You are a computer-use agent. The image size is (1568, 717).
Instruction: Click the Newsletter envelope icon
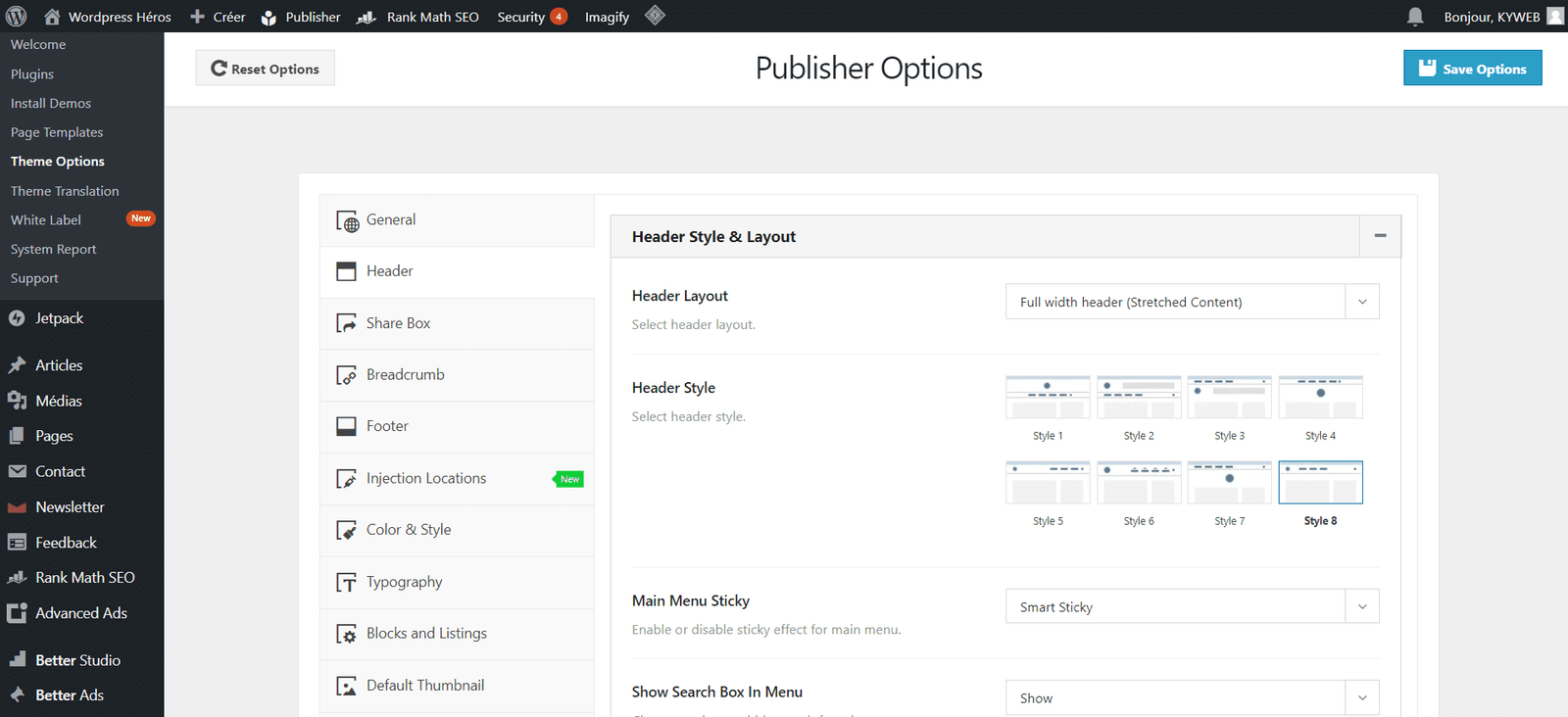coord(17,507)
